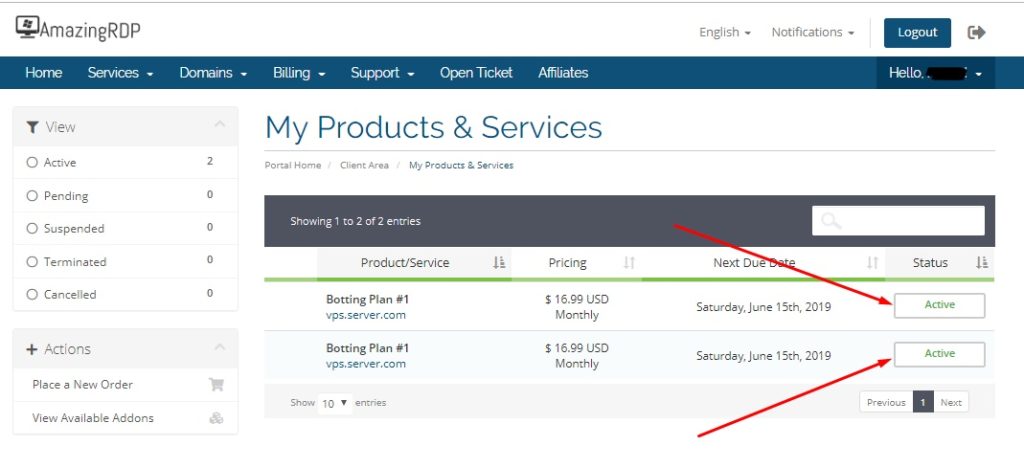Open the Open Ticket menu item
The image size is (1024, 468).
(x=476, y=73)
